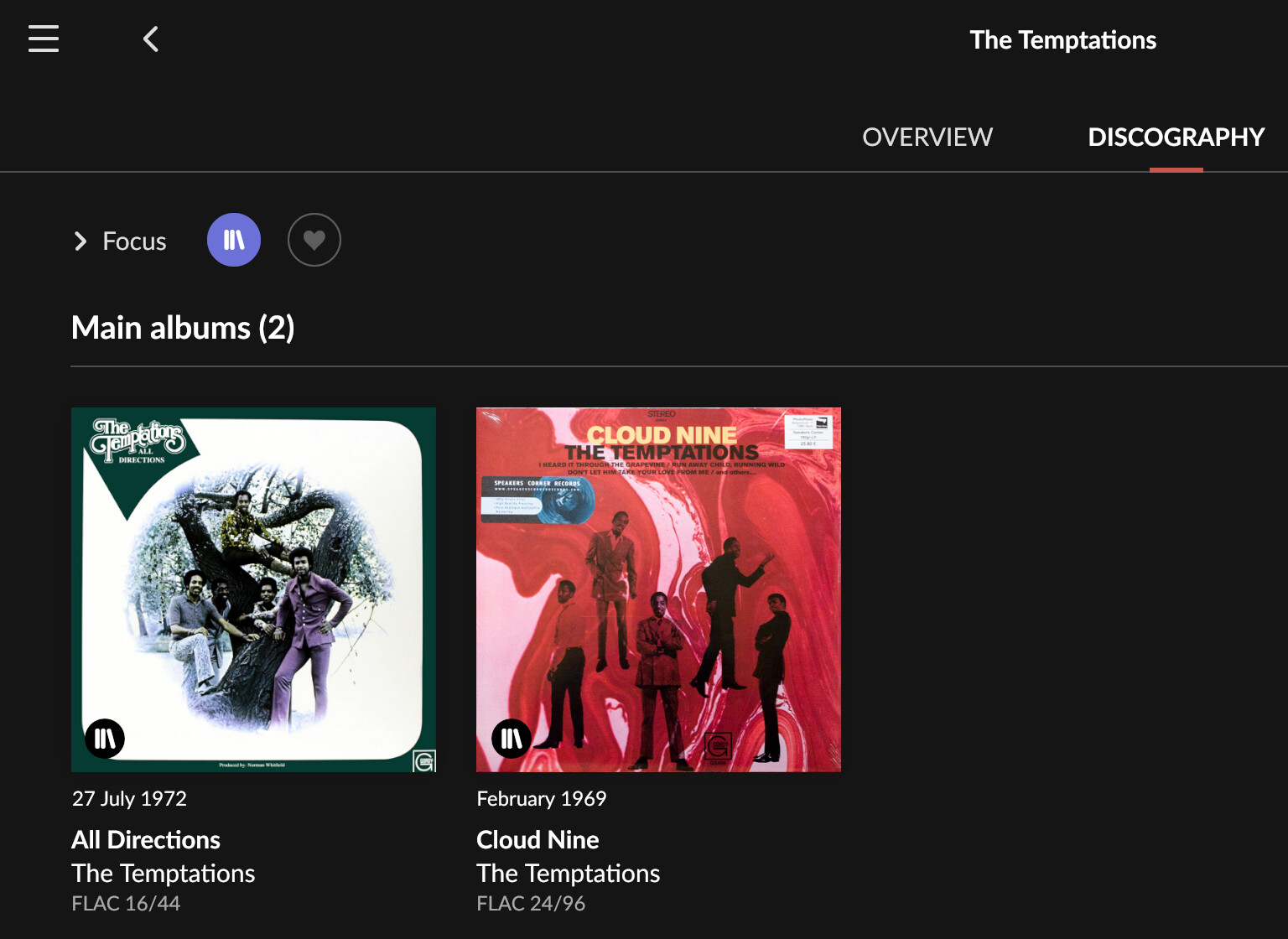Open the Cloud Nine album cover
Viewport: 1288px width, 939px height.
coord(658,589)
